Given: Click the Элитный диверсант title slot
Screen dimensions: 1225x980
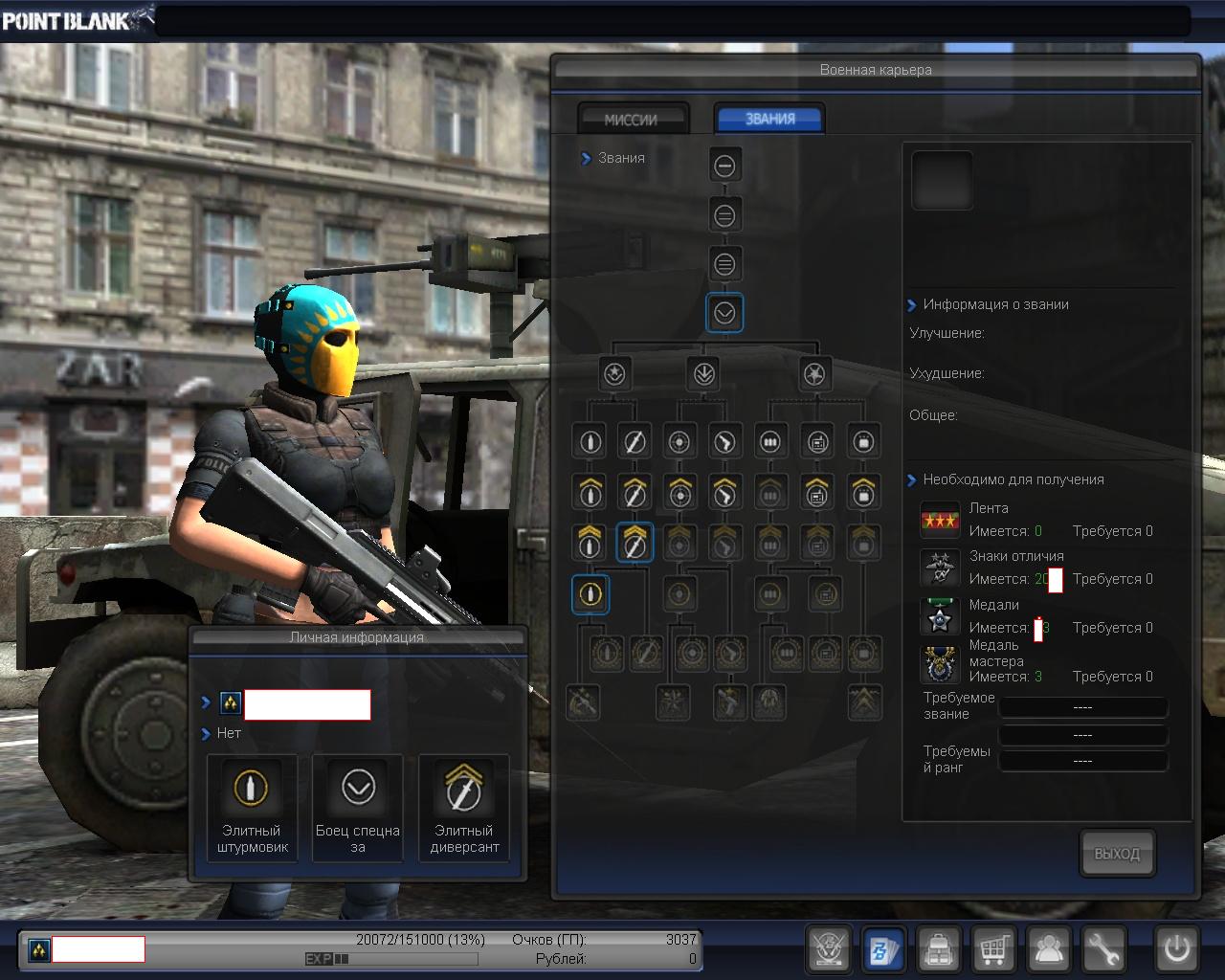Looking at the screenshot, I should (x=464, y=809).
